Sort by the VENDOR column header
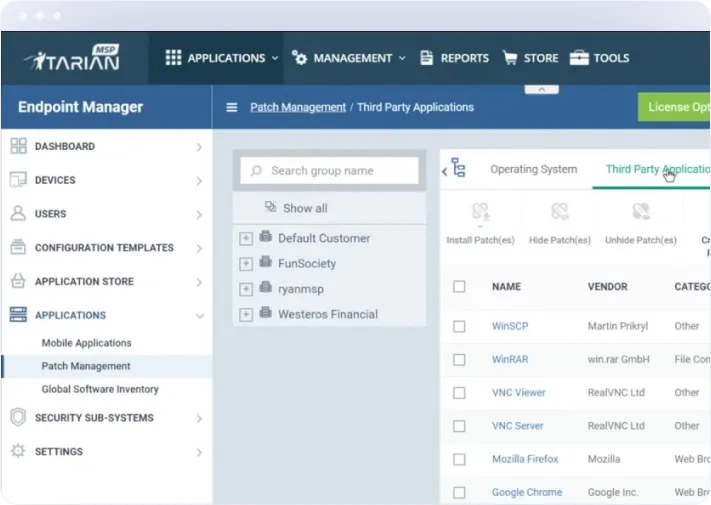711x505 pixels. [x=608, y=286]
